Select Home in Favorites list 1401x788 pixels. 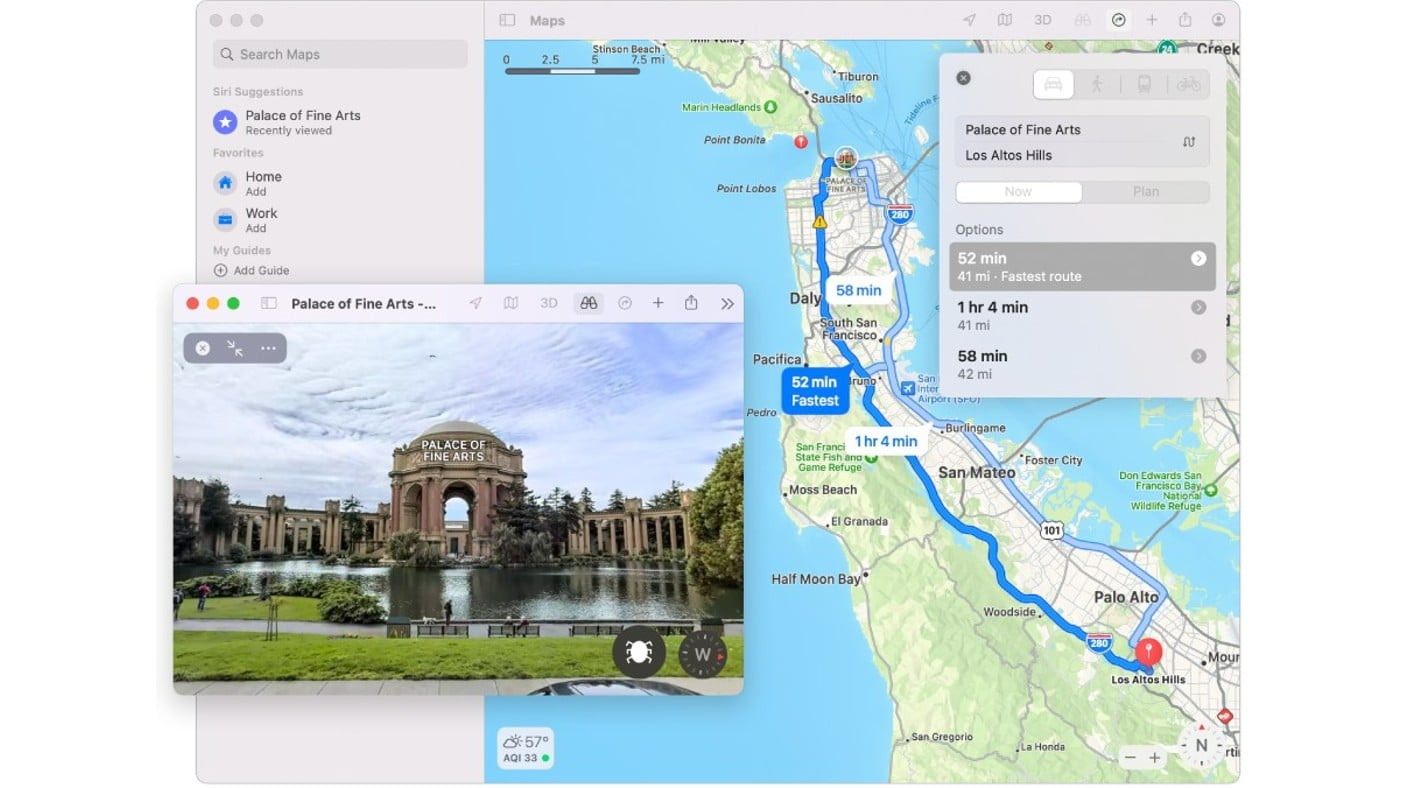[263, 183]
